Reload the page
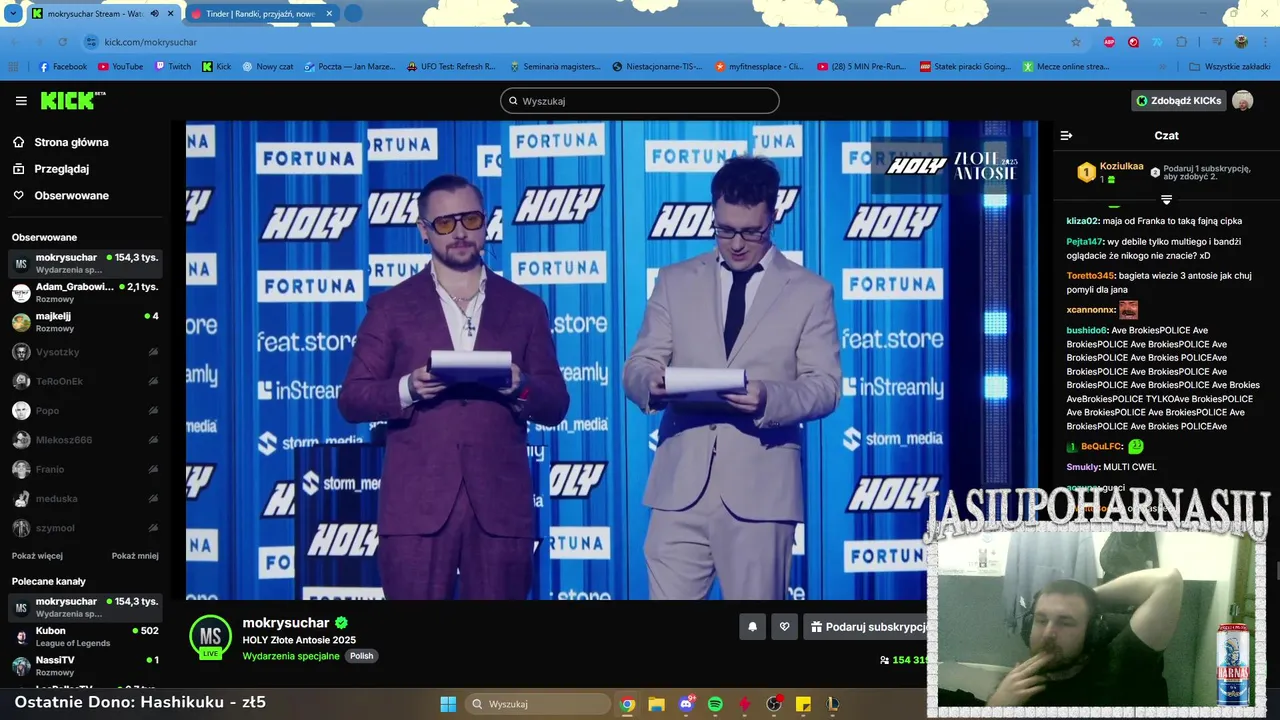 pos(63,42)
